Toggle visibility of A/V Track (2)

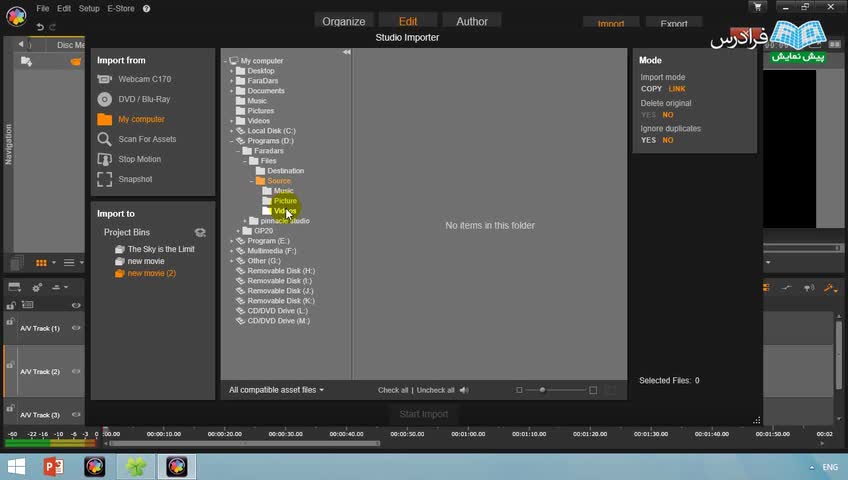tap(76, 371)
